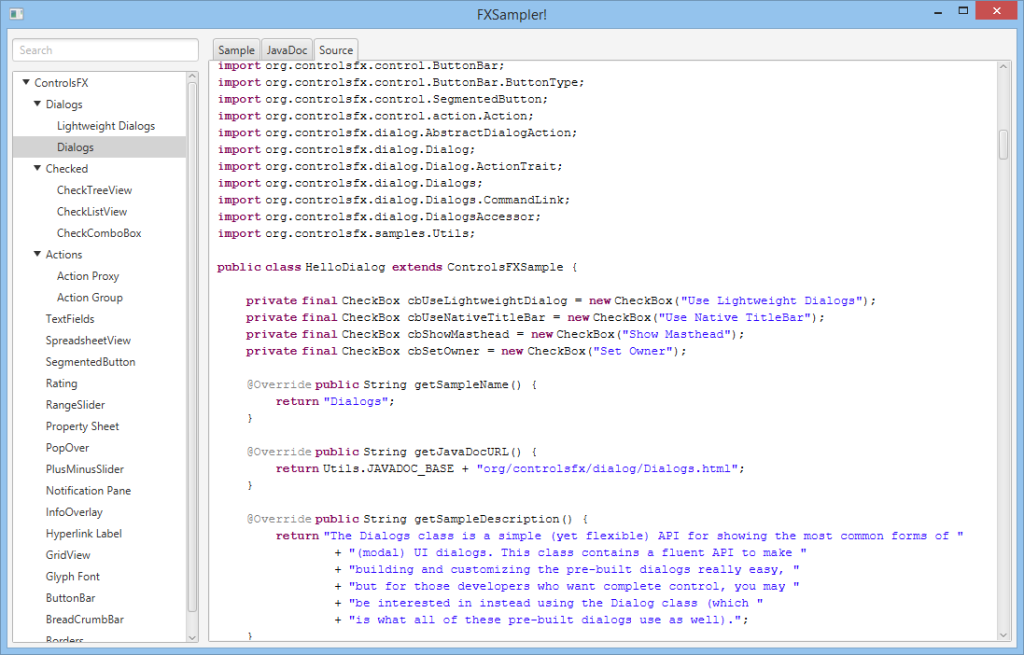Open the SegmentedButton sample
Screen dimensions: 1024x655
[x=90, y=362]
